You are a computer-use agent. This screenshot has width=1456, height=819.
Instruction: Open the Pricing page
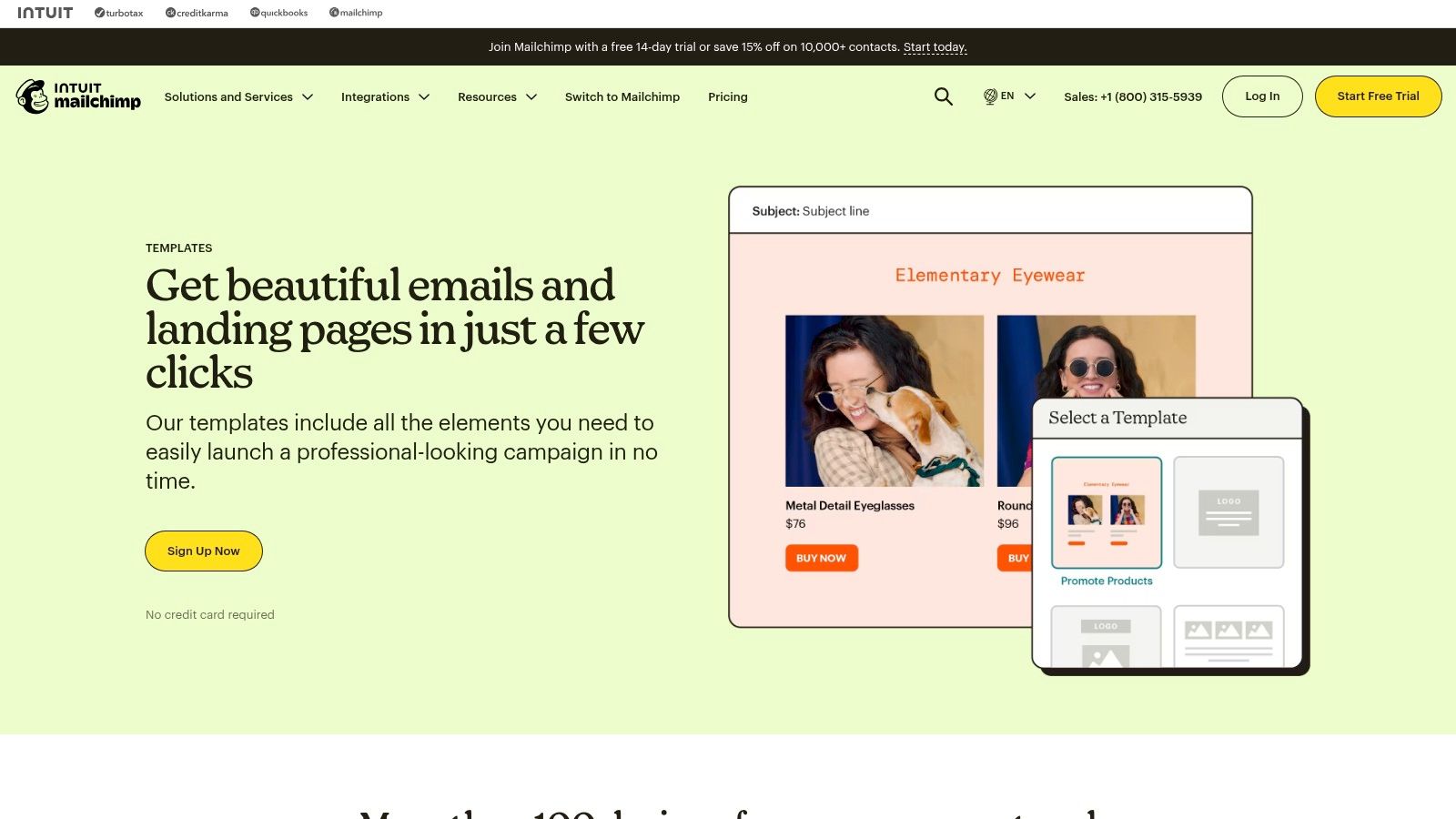[728, 96]
